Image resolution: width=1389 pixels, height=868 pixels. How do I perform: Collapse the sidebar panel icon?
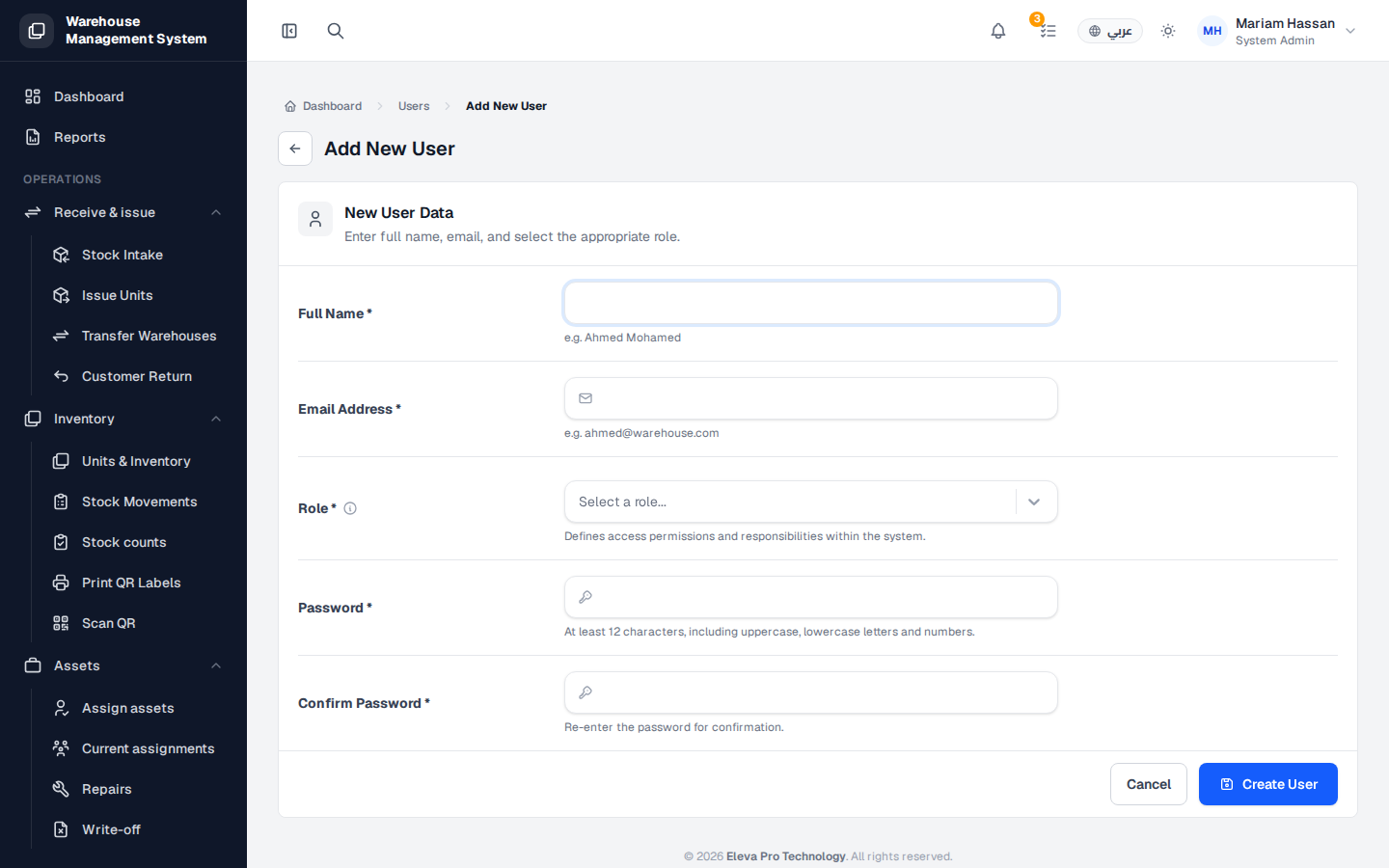pyautogui.click(x=289, y=31)
